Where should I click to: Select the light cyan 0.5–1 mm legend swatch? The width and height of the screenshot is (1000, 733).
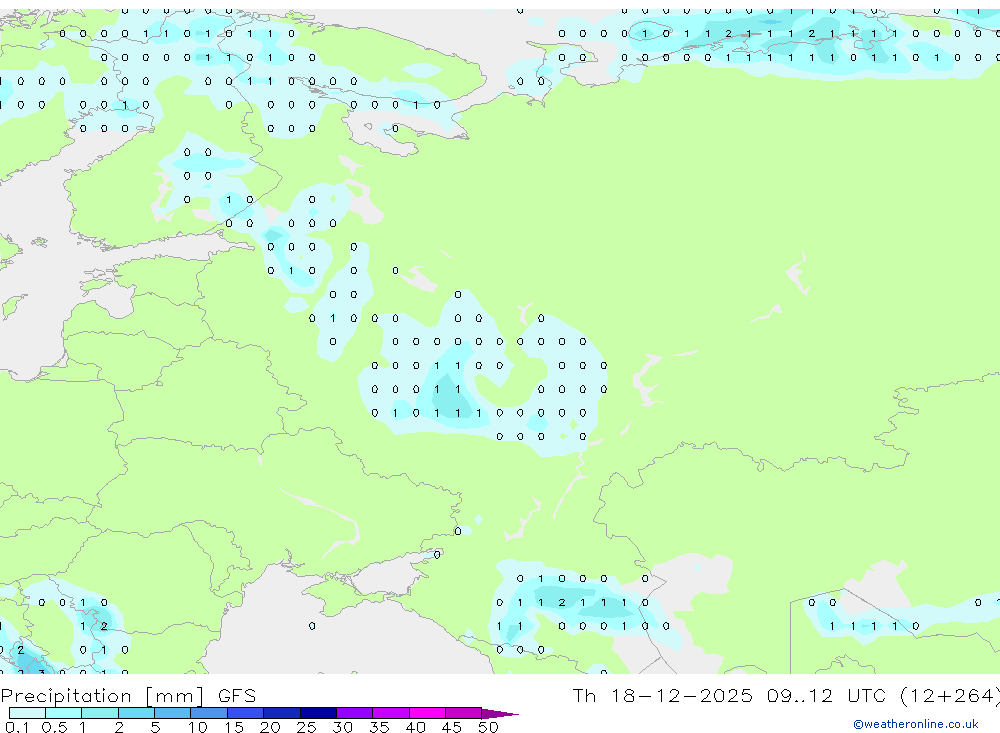tap(64, 713)
